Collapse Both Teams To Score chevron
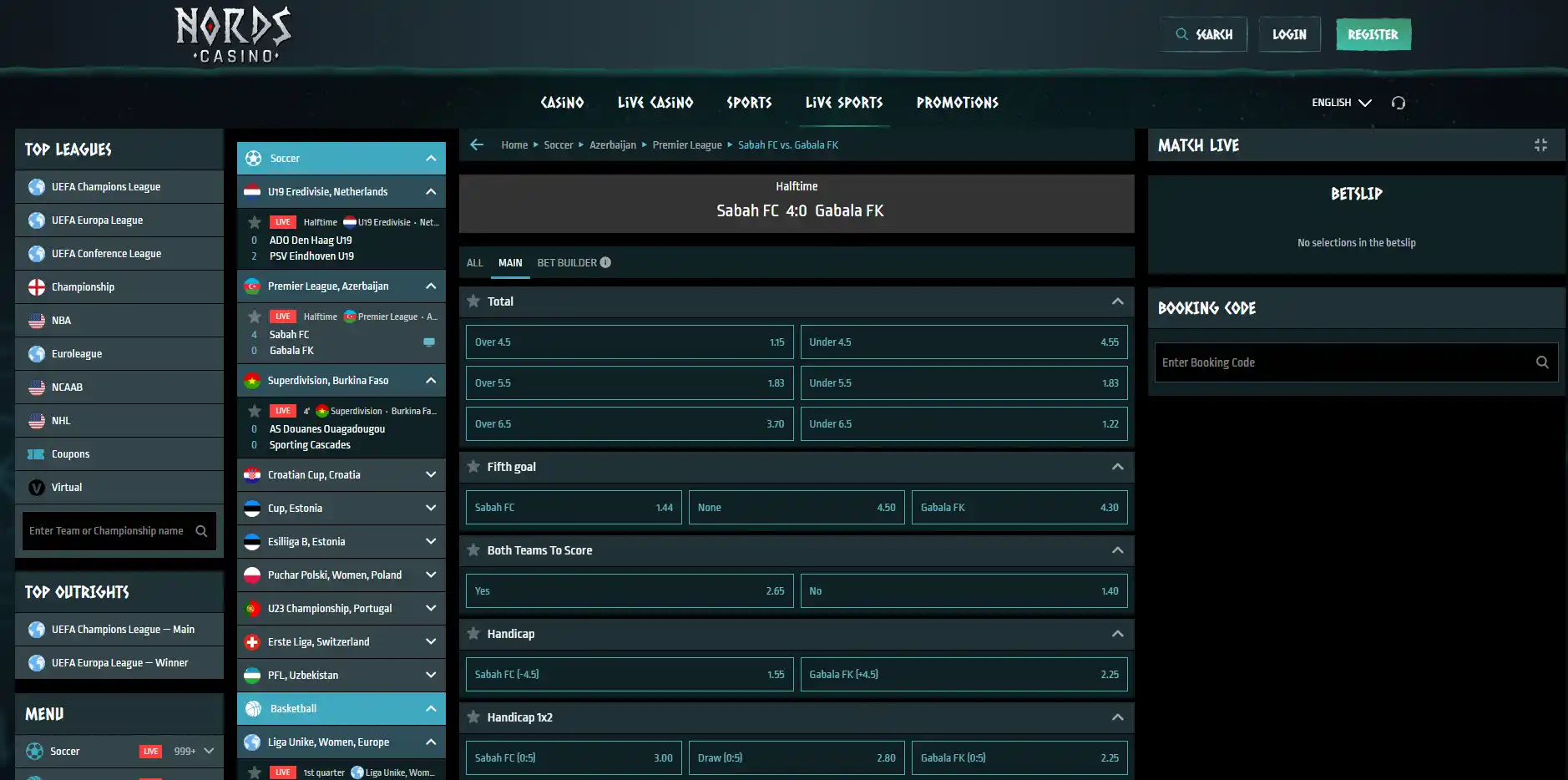 [x=1117, y=550]
